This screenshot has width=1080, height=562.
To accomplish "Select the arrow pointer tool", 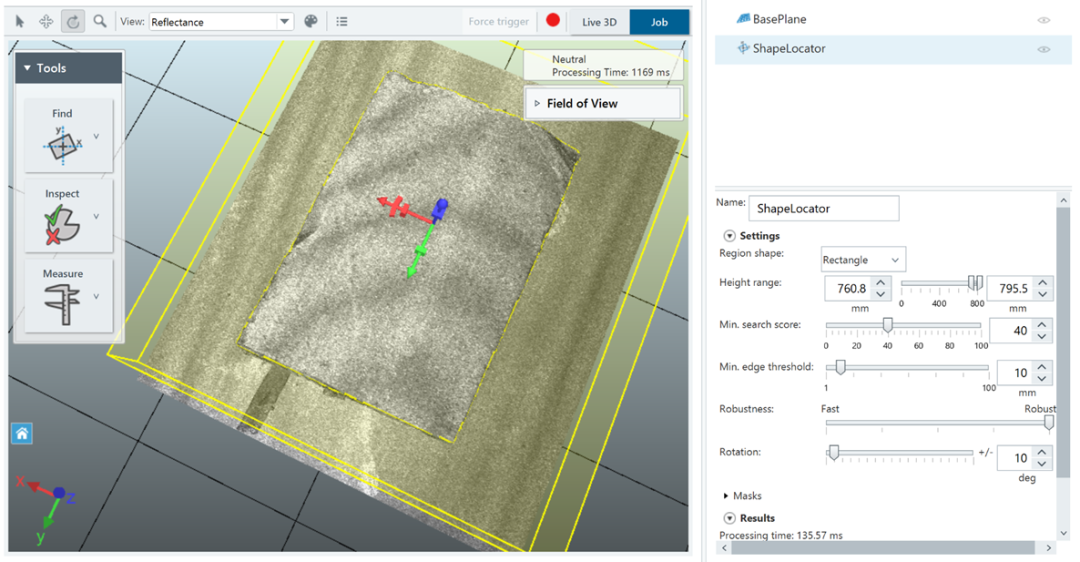I will point(19,22).
